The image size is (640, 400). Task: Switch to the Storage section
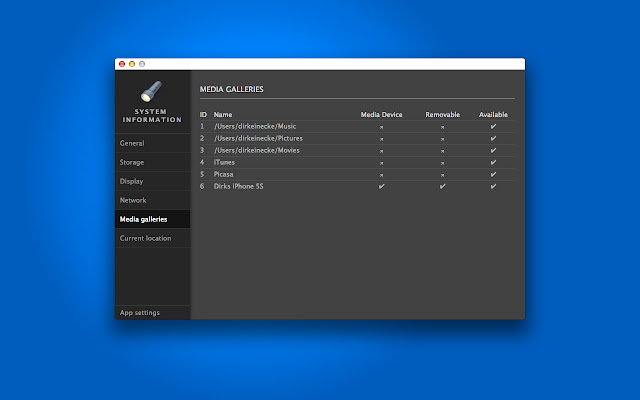tap(153, 162)
